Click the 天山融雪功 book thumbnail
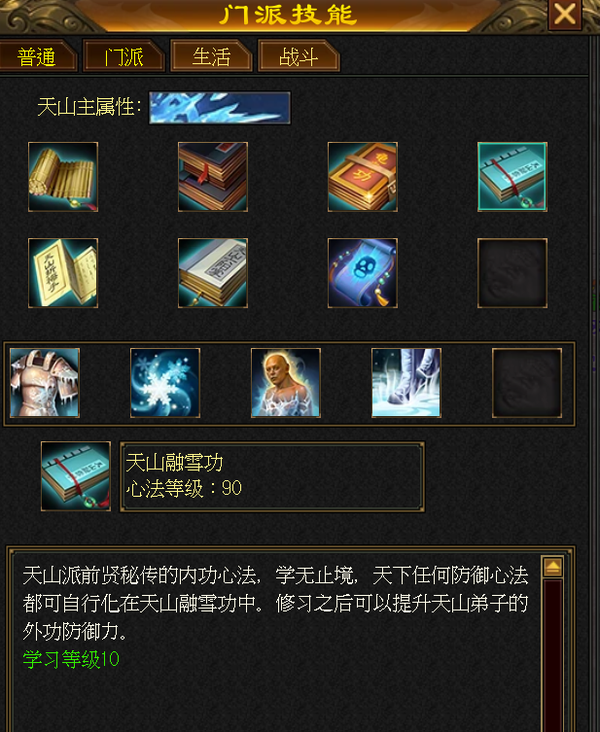Screen dimensions: 600x732 point(76,476)
